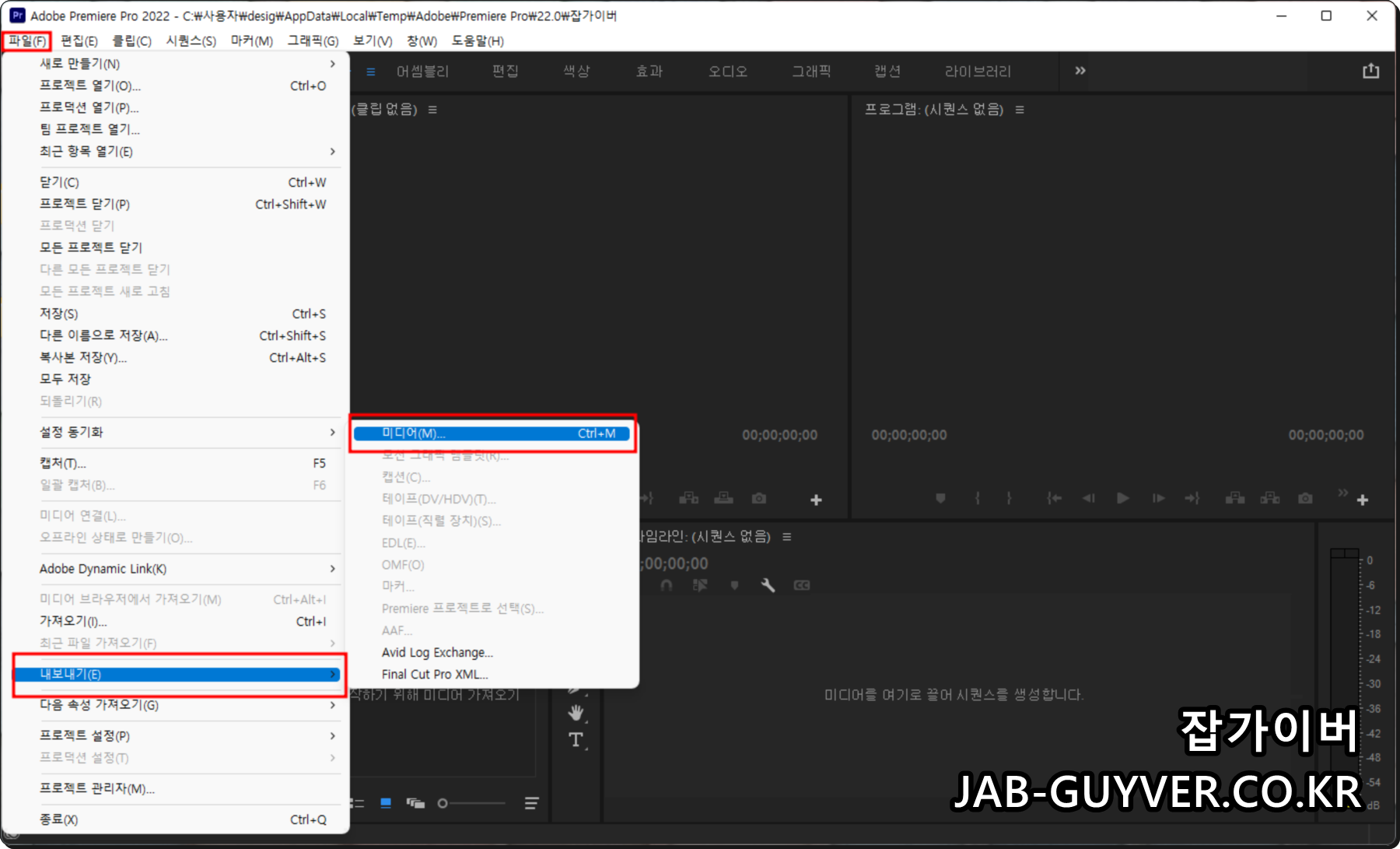
Task: Click the Lift button in Program monitor
Action: 1235,498
